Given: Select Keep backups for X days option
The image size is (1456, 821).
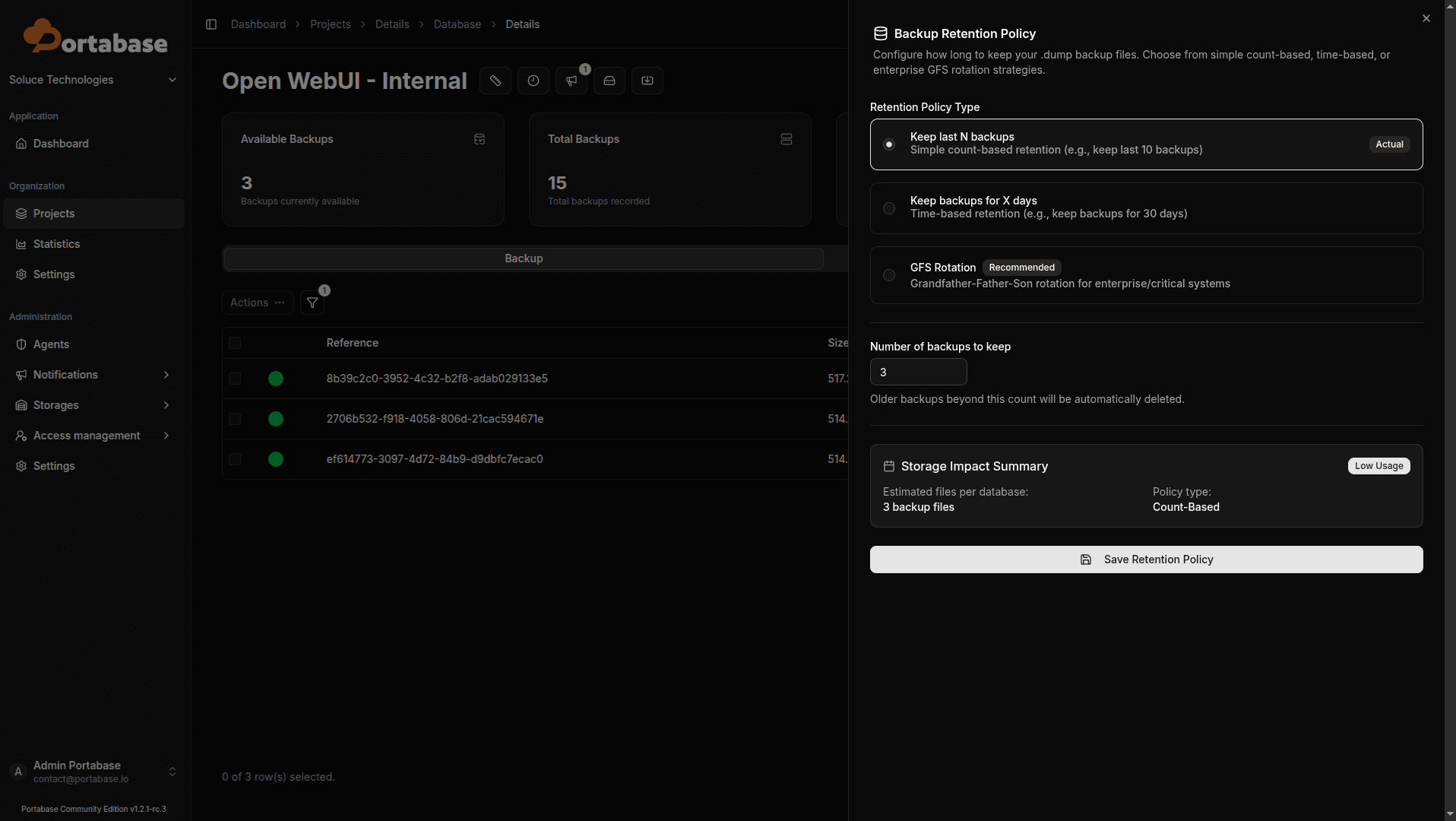Looking at the screenshot, I should 1146,208.
